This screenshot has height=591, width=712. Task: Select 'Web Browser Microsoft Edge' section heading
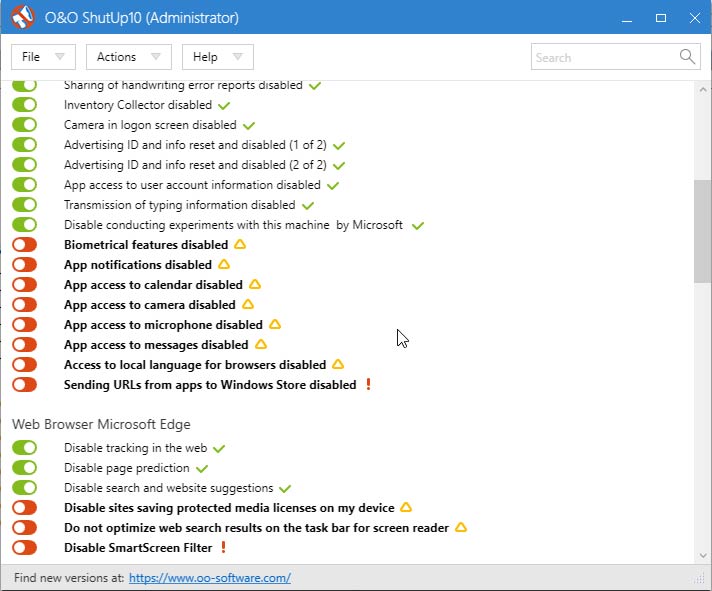pos(101,424)
